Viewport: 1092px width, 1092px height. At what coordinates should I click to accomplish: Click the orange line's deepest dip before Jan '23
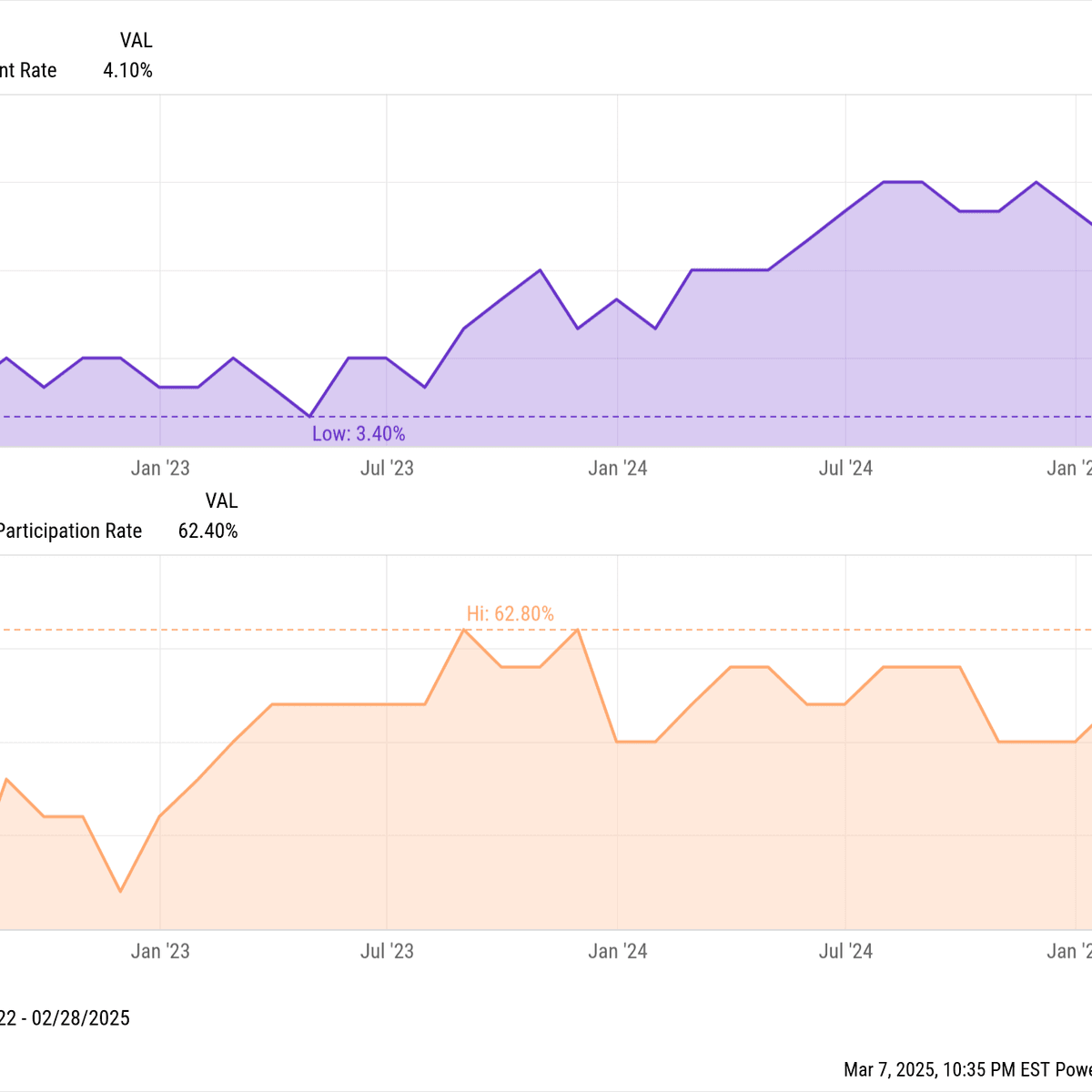(x=121, y=891)
